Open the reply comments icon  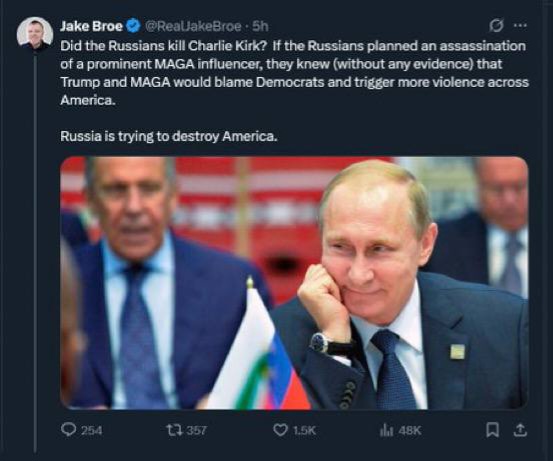pyautogui.click(x=68, y=430)
